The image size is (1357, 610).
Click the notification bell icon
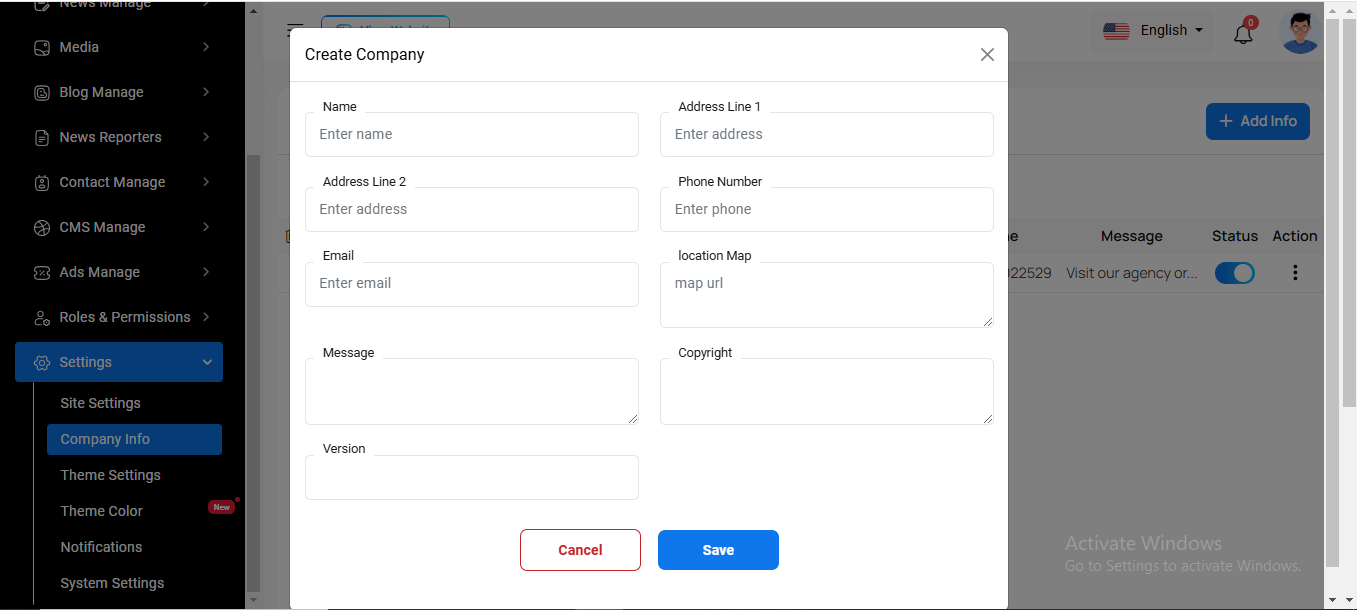1243,34
